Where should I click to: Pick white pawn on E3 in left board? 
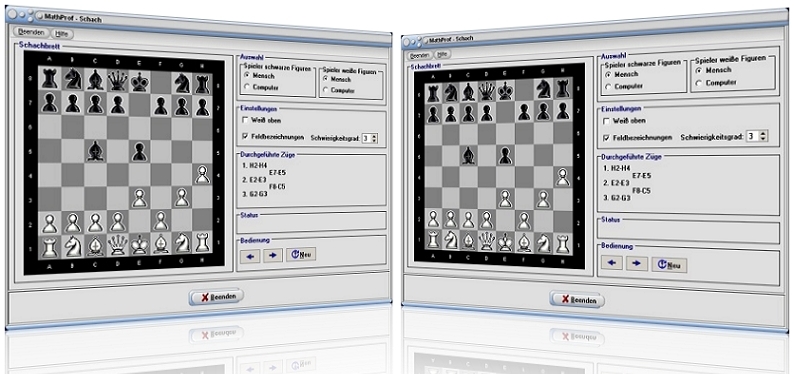pos(139,198)
